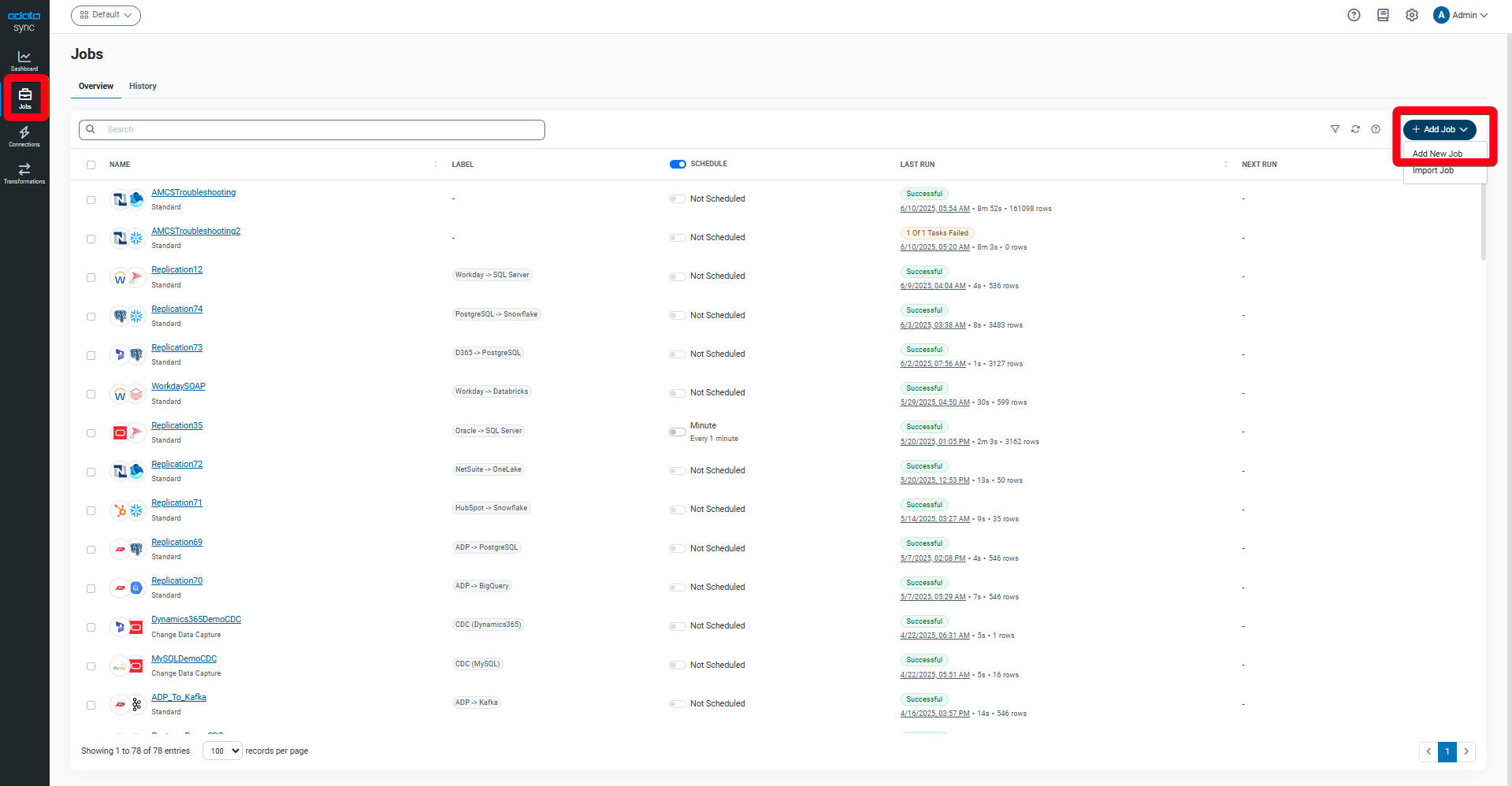Select Import Job from the menu
Image resolution: width=1512 pixels, height=786 pixels.
1433,170
